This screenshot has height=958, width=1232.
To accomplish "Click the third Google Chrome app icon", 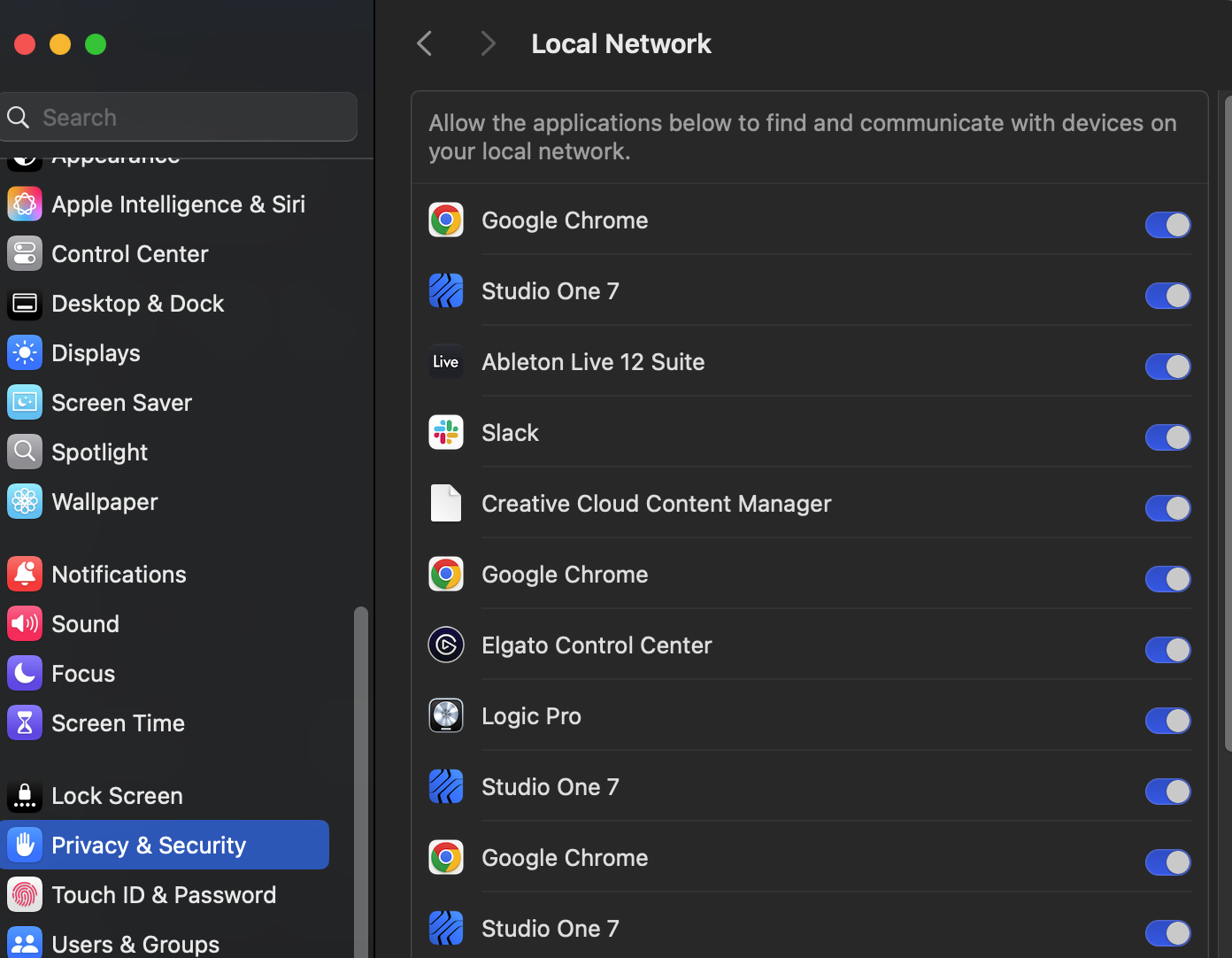I will [x=446, y=857].
